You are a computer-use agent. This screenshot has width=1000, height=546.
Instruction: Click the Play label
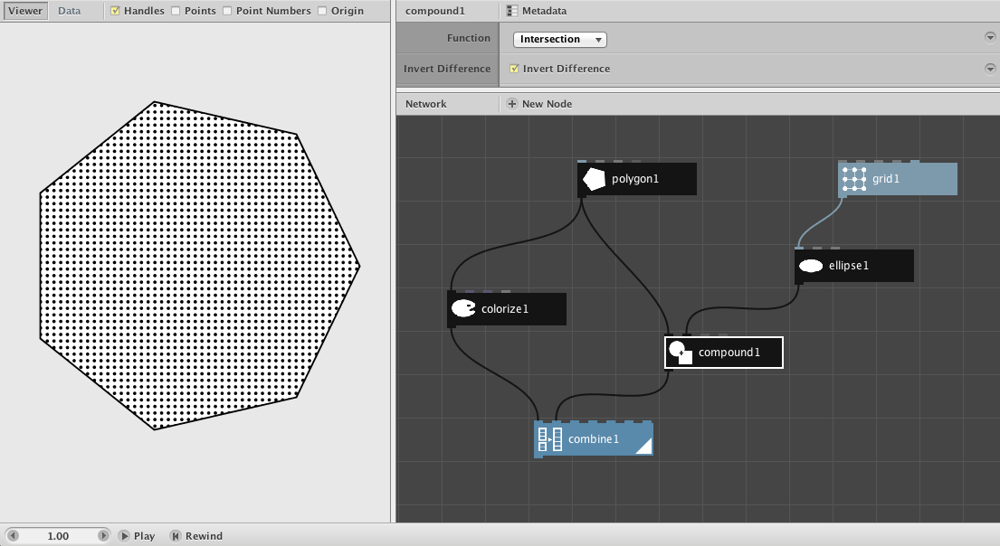144,536
